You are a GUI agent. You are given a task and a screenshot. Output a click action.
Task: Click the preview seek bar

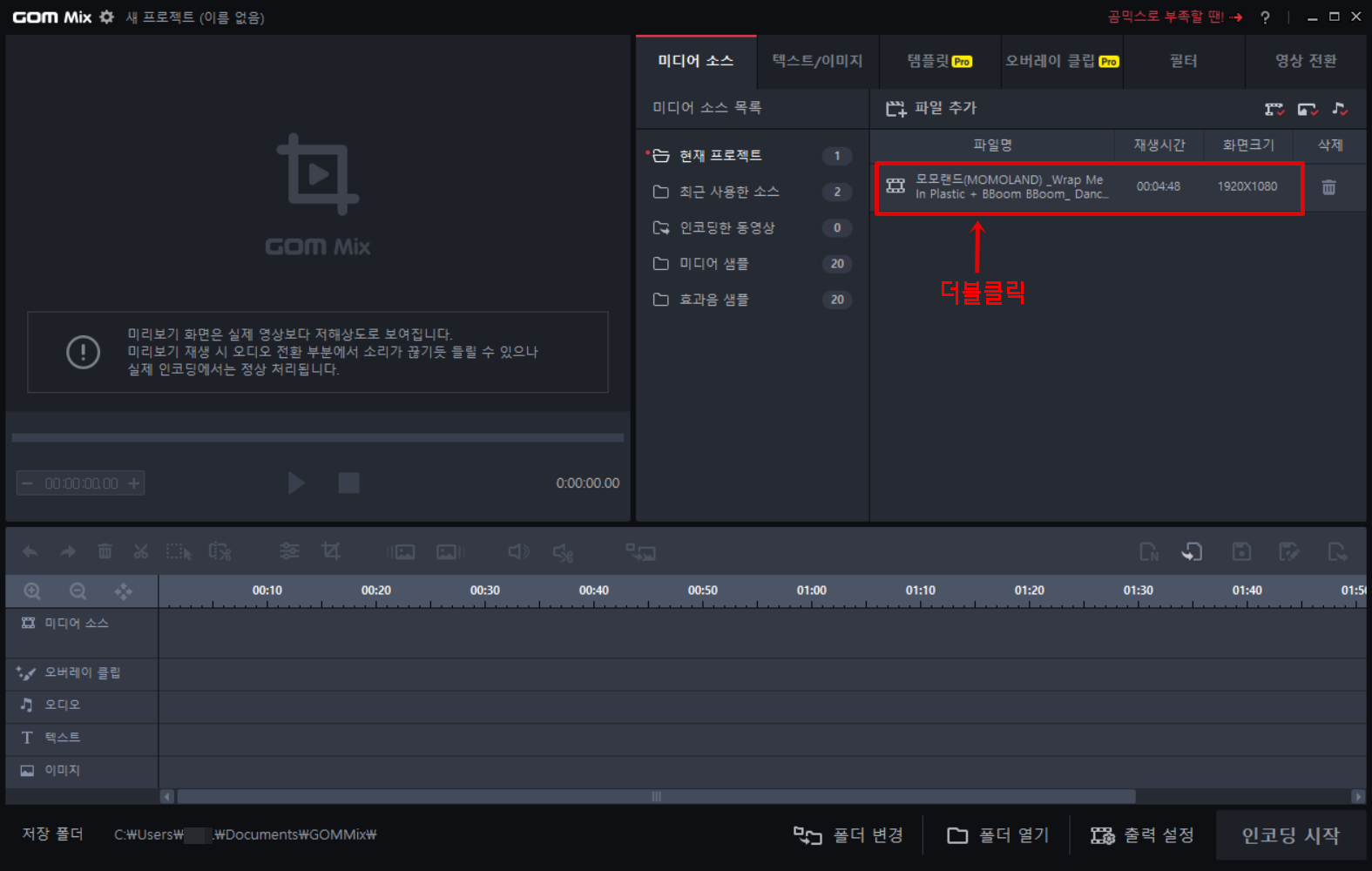318,438
